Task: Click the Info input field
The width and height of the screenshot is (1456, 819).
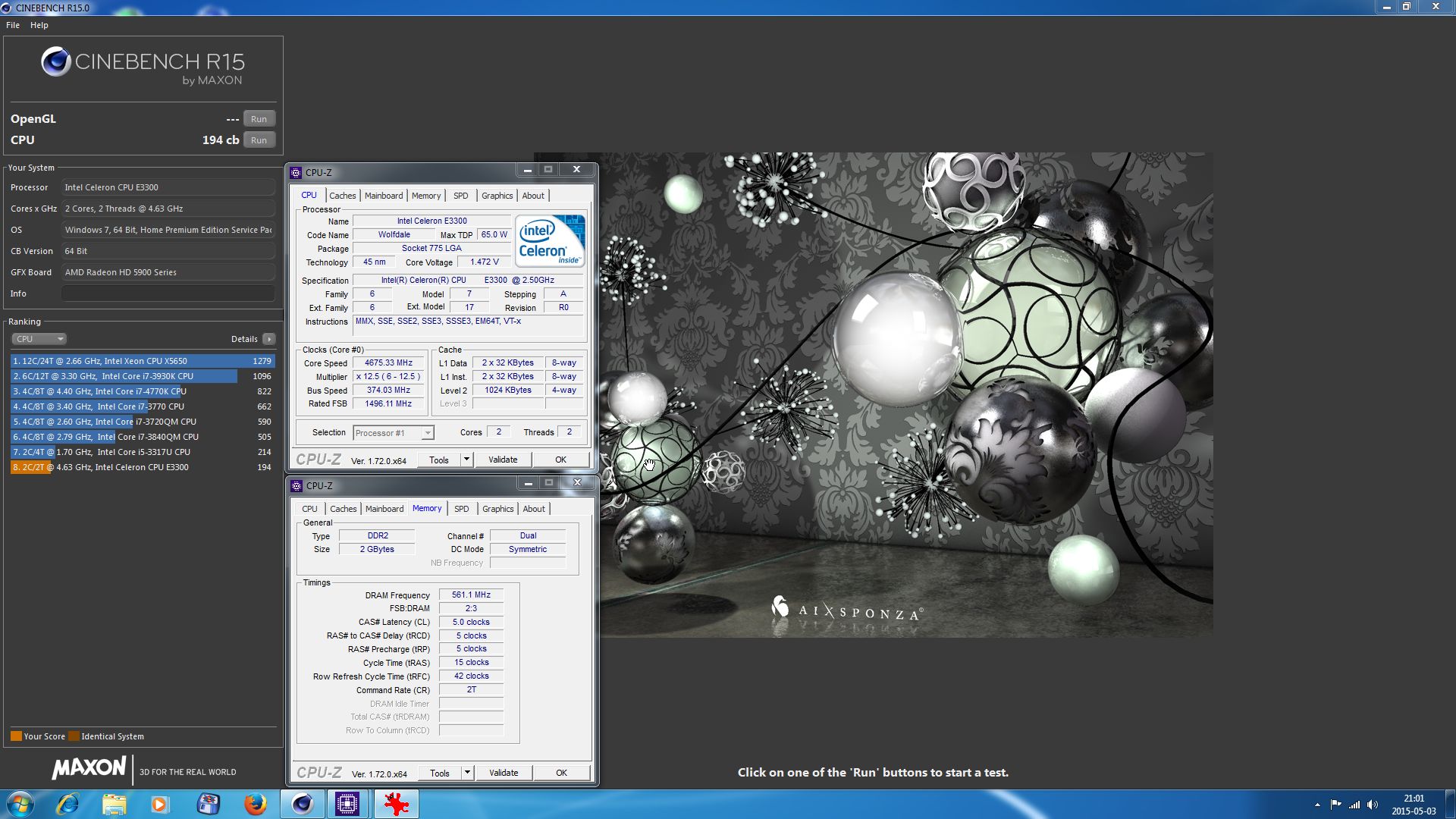Action: coord(168,293)
